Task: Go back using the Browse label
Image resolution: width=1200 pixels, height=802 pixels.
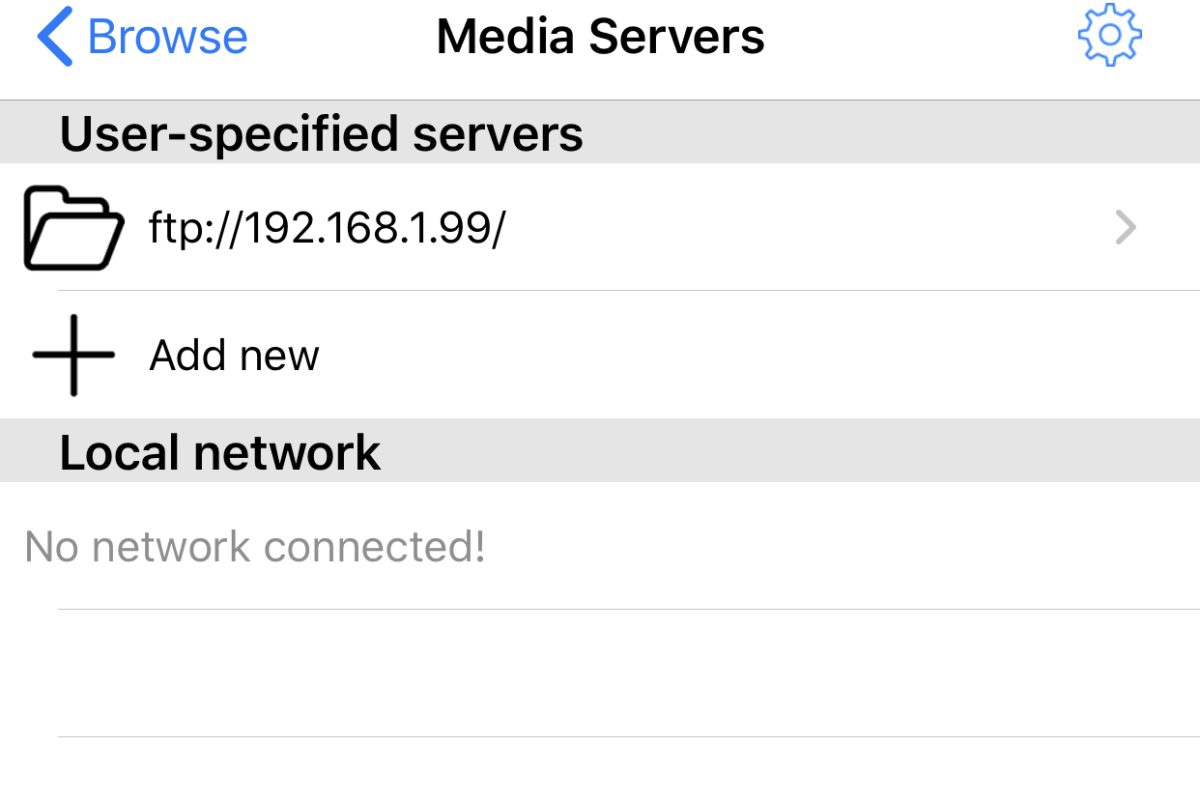Action: point(167,37)
